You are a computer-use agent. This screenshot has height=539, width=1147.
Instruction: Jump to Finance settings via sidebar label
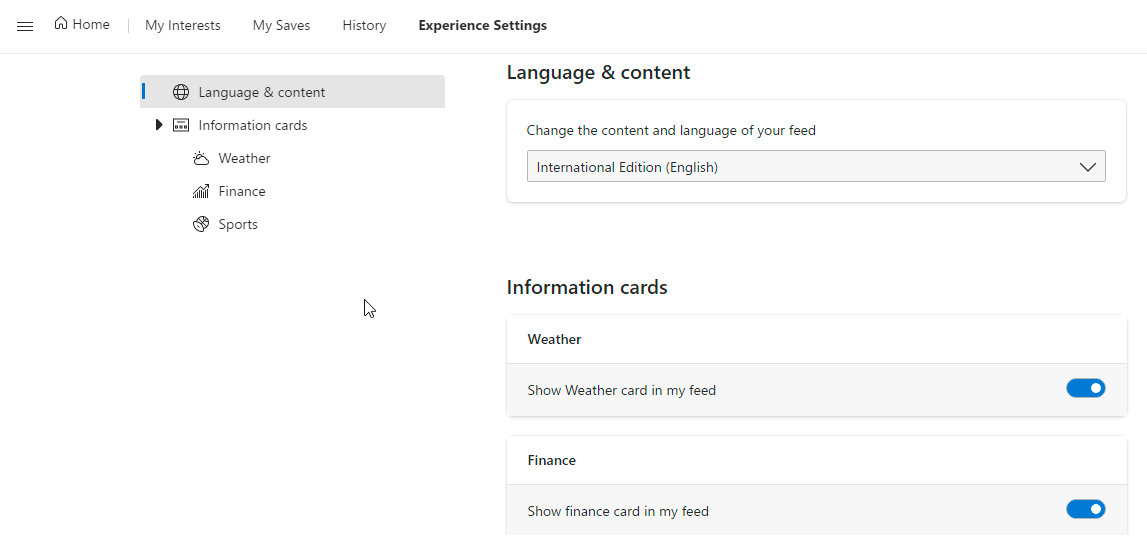242,191
